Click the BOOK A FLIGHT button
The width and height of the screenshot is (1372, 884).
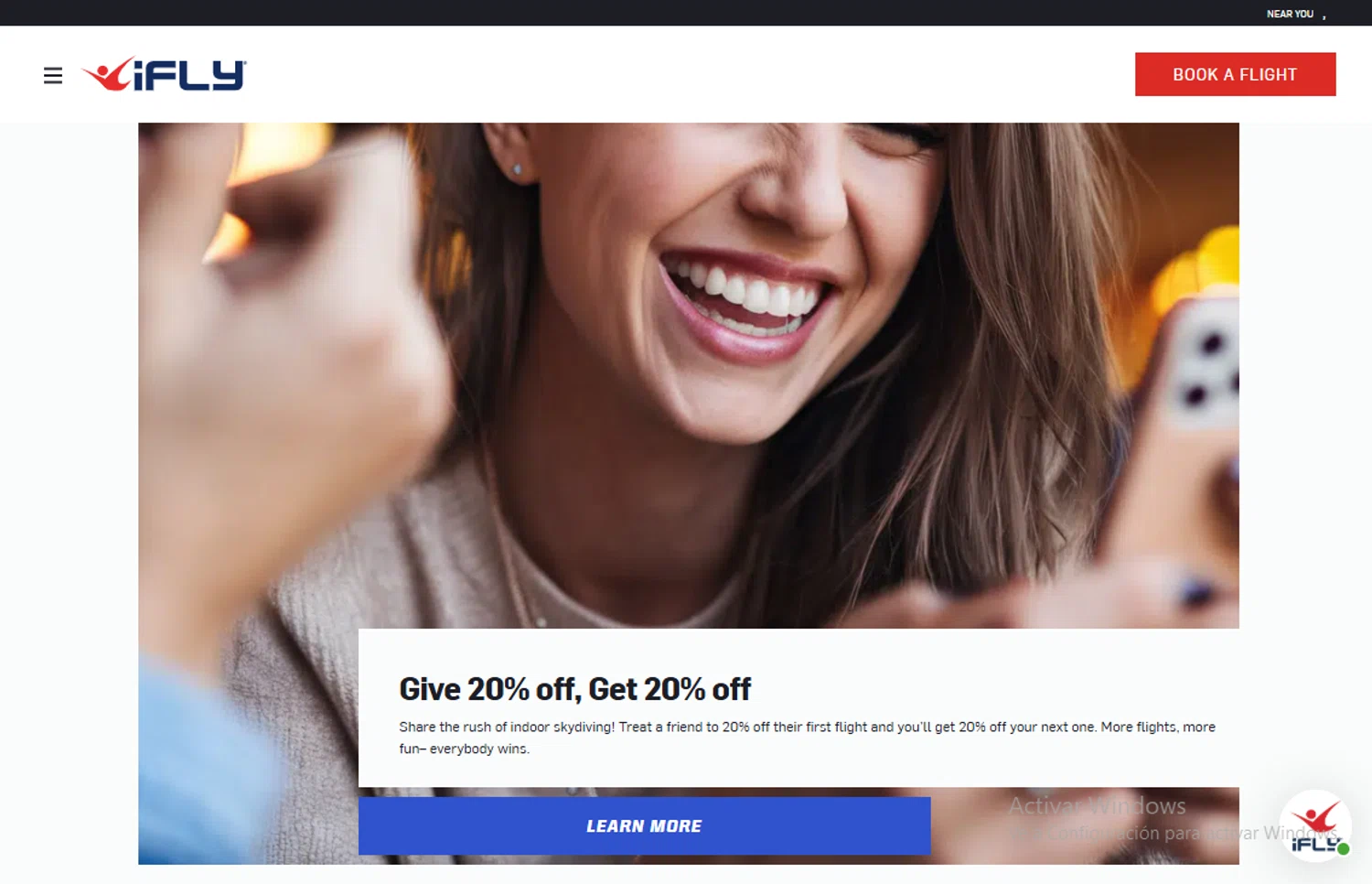point(1235,74)
